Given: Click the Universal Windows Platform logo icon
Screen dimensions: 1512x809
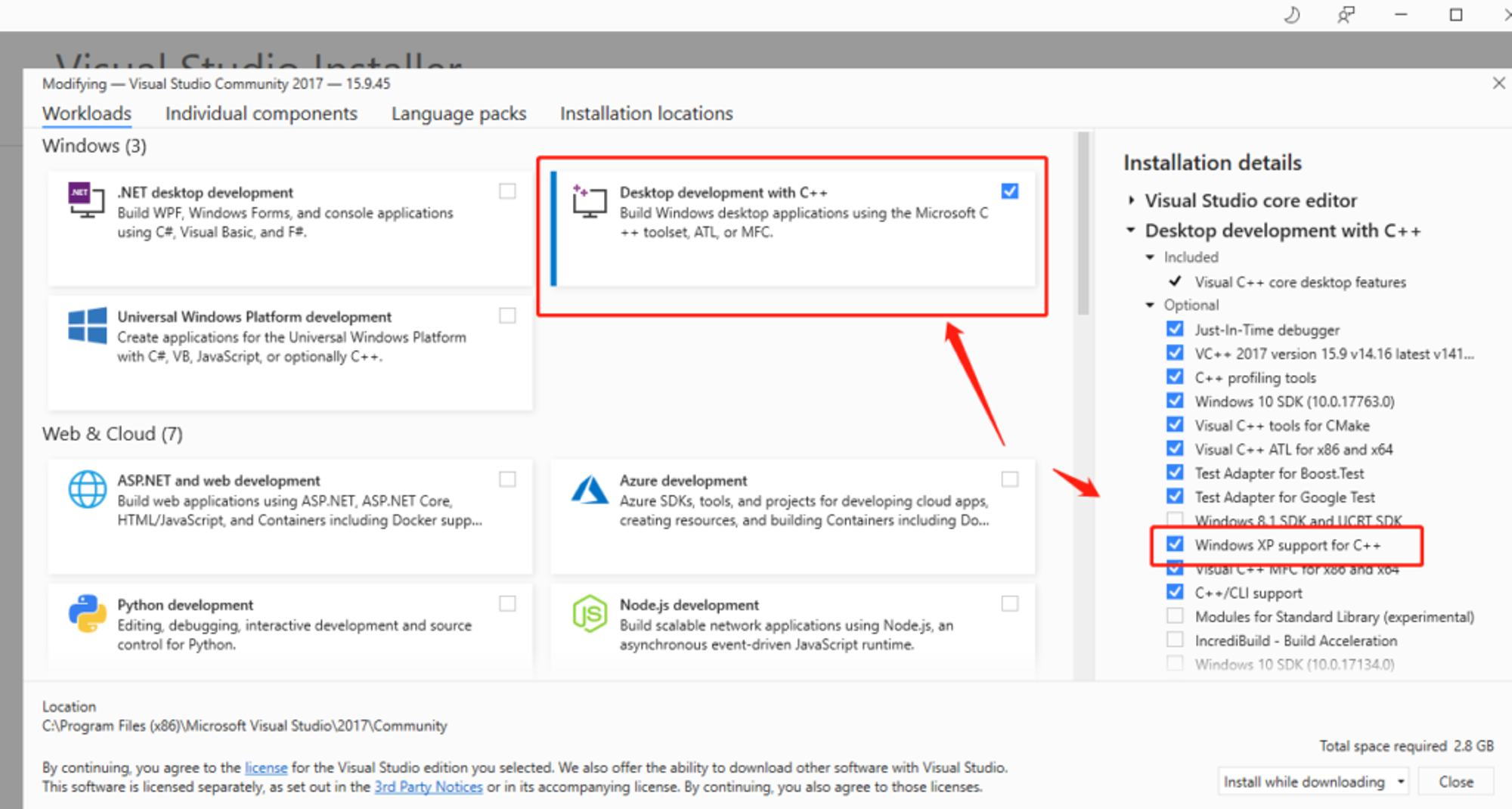Looking at the screenshot, I should (87, 326).
